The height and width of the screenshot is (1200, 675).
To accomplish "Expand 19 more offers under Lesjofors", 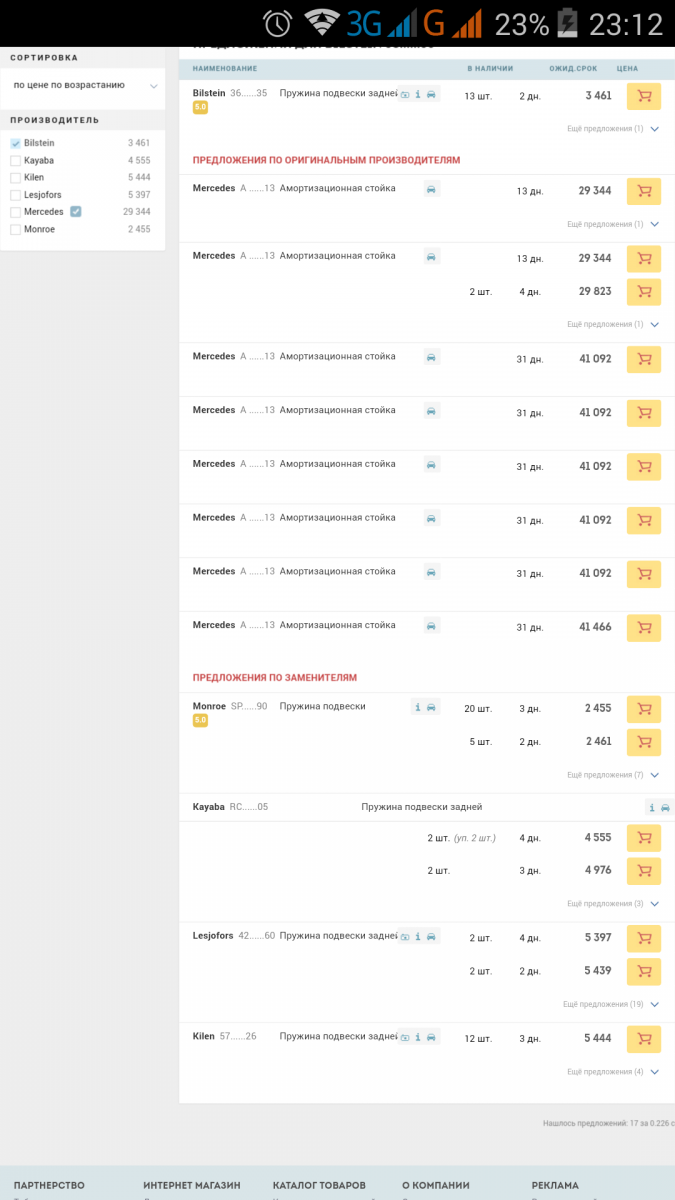I will 611,1004.
